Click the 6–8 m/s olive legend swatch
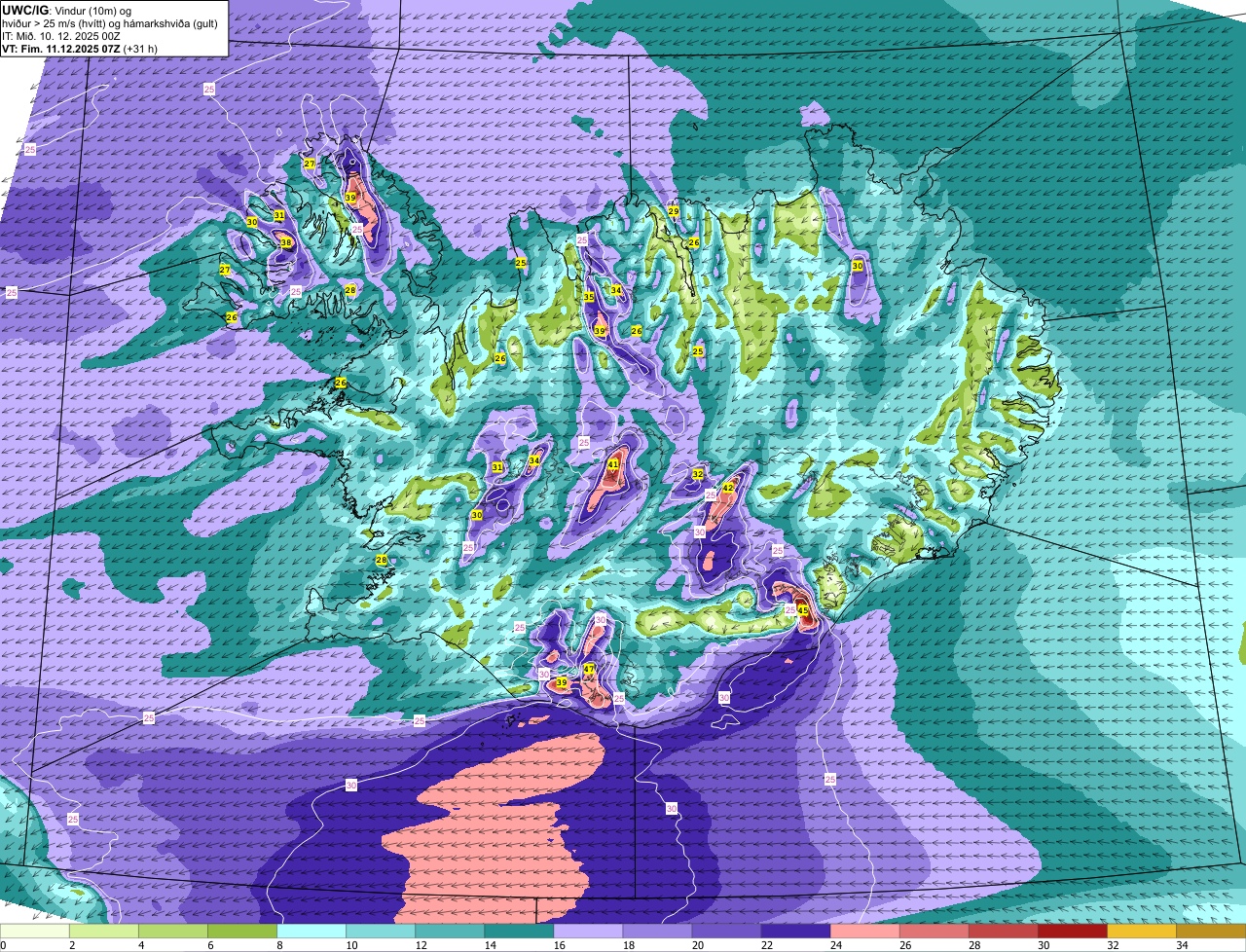Image resolution: width=1246 pixels, height=952 pixels. click(x=242, y=932)
